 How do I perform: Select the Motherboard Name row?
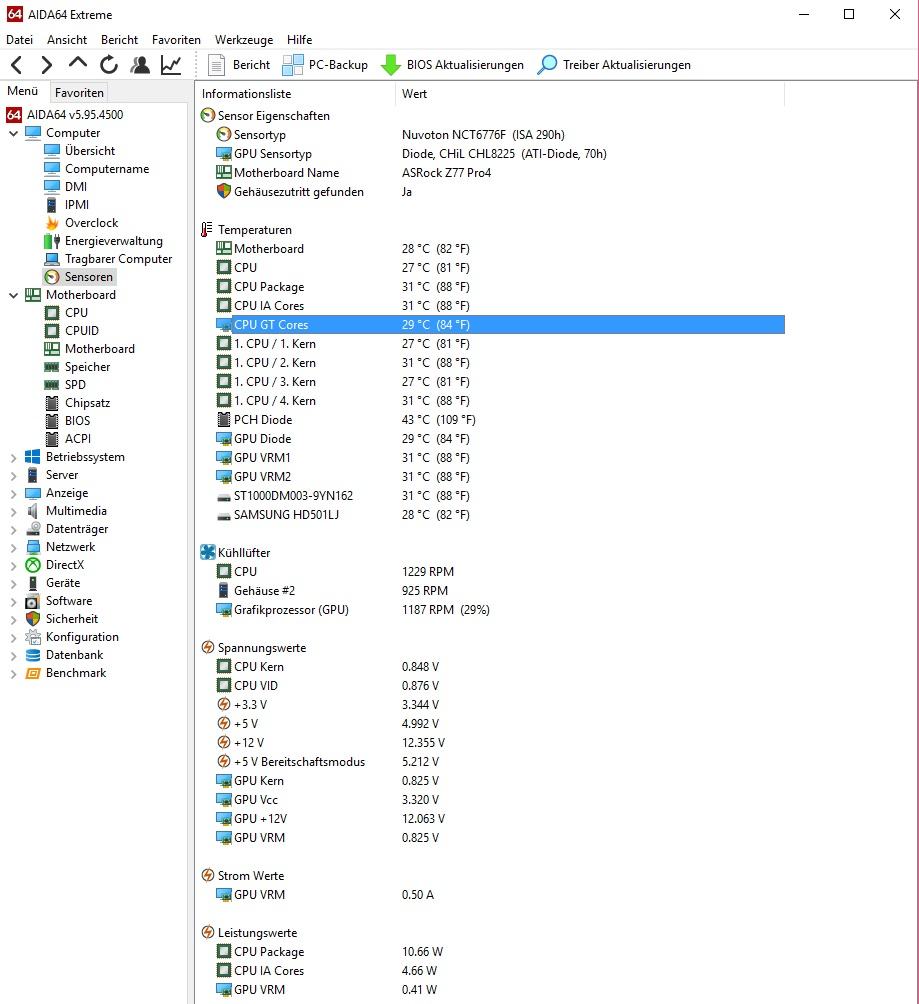click(x=500, y=172)
